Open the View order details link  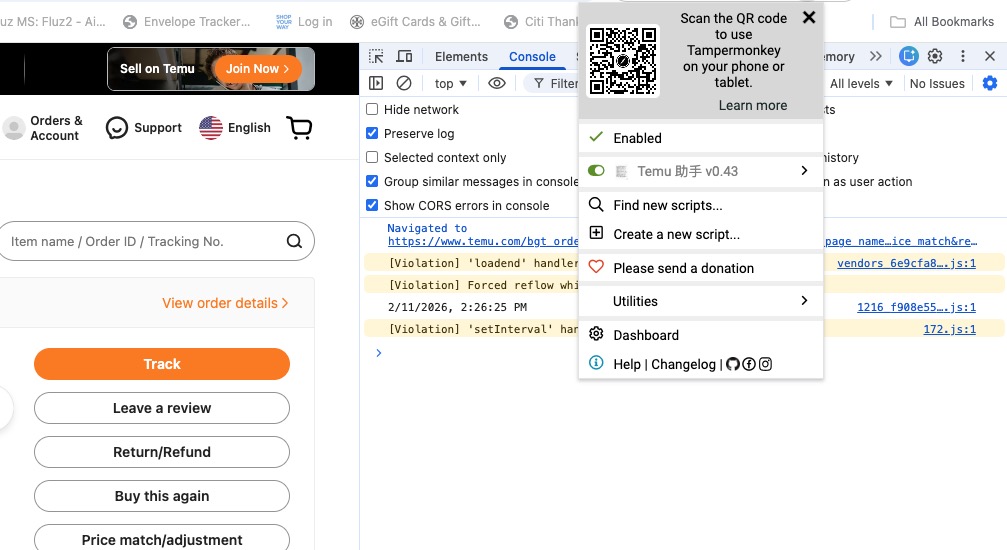click(225, 303)
